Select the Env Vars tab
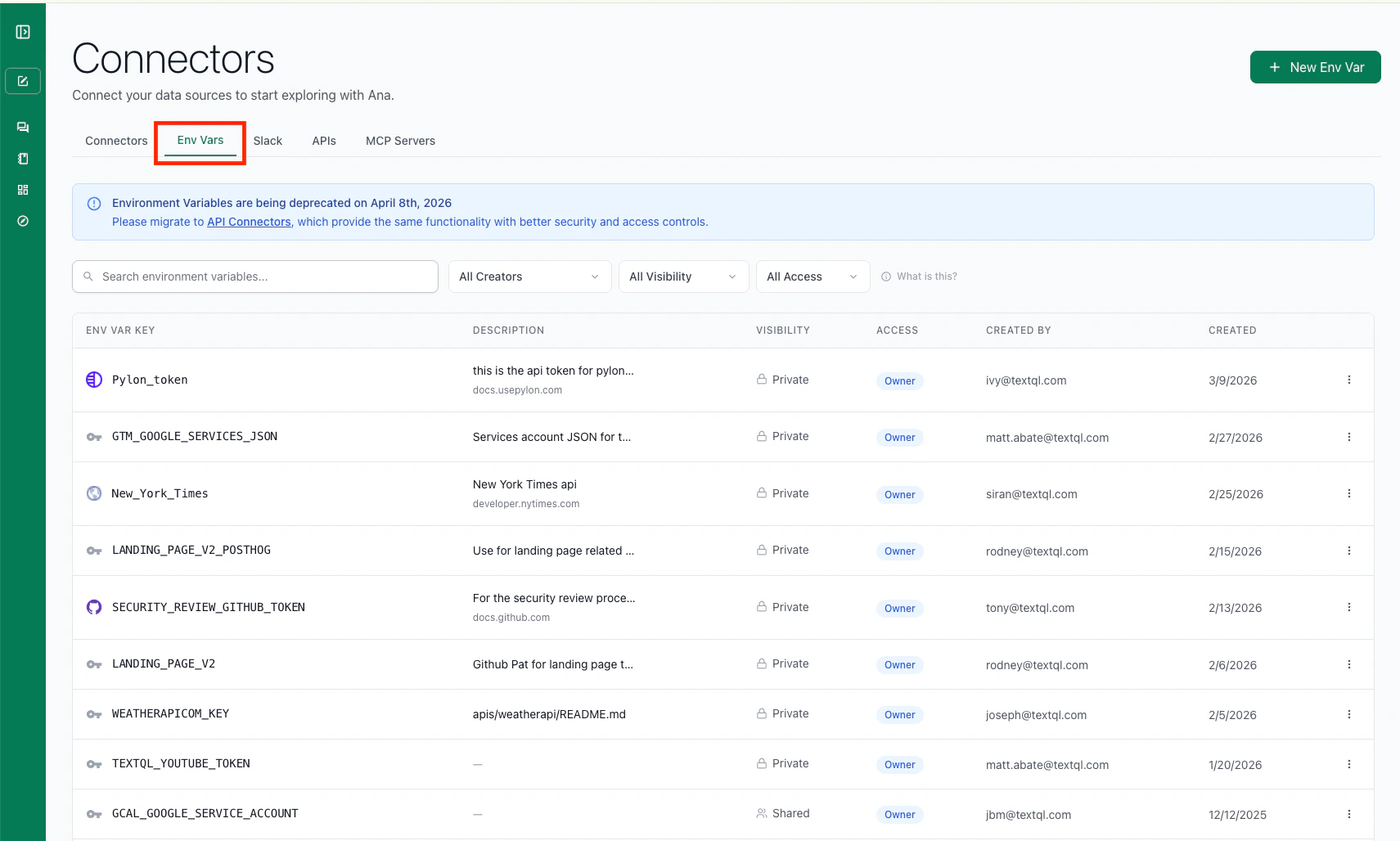Viewport: 1400px width, 841px height. coord(200,140)
